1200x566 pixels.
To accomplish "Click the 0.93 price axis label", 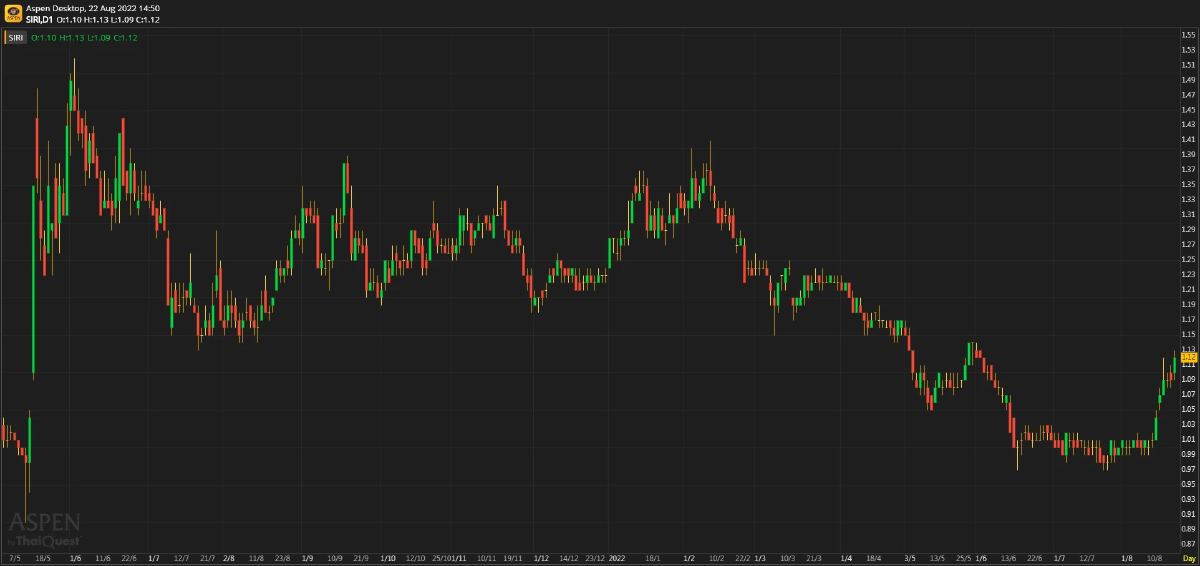I will pos(1188,499).
